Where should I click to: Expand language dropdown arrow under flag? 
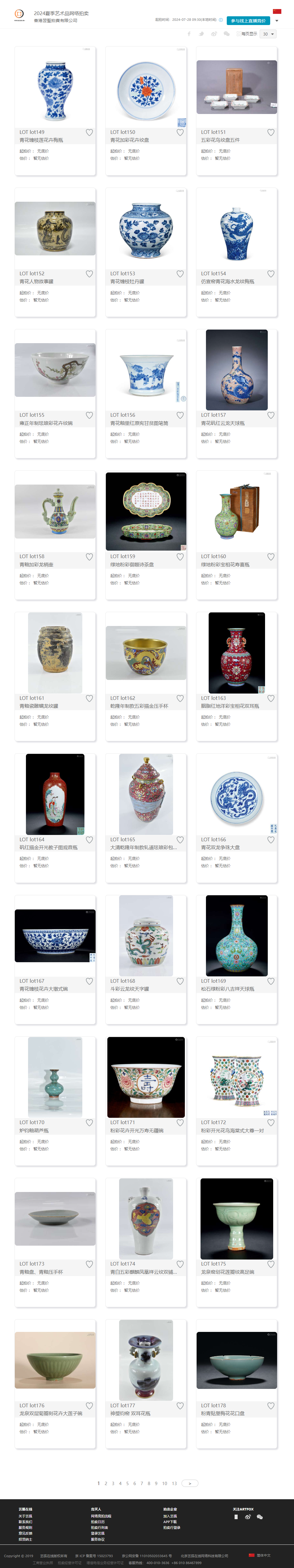tap(277, 21)
